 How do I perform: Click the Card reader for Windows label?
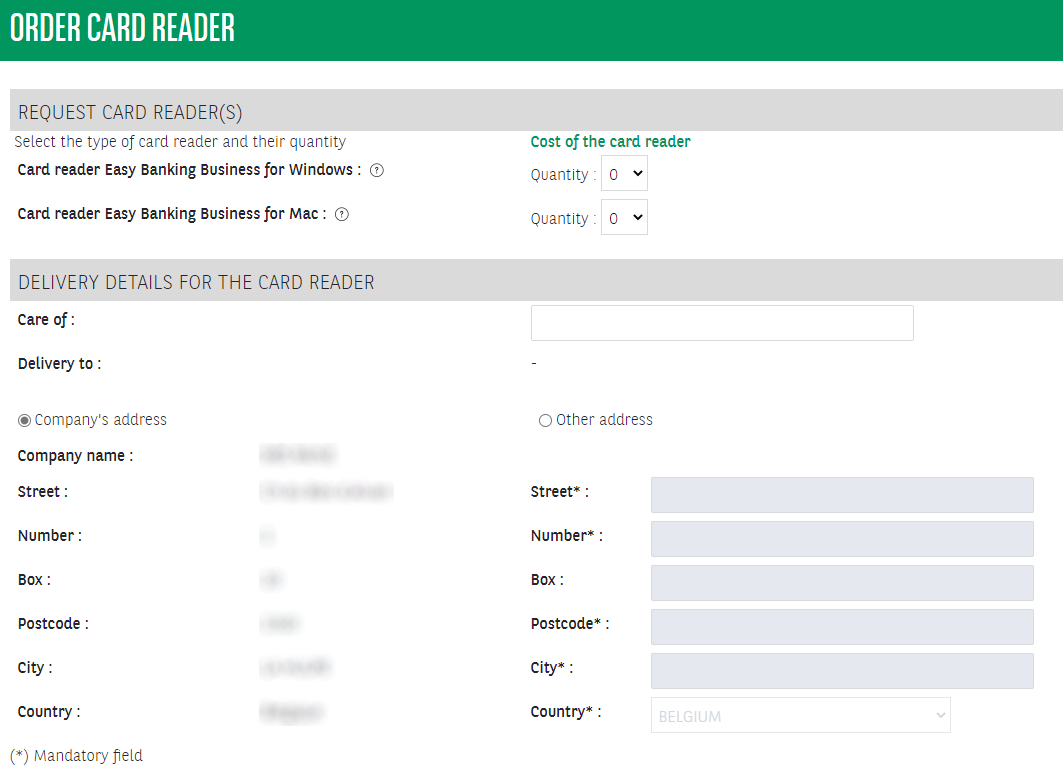point(189,170)
